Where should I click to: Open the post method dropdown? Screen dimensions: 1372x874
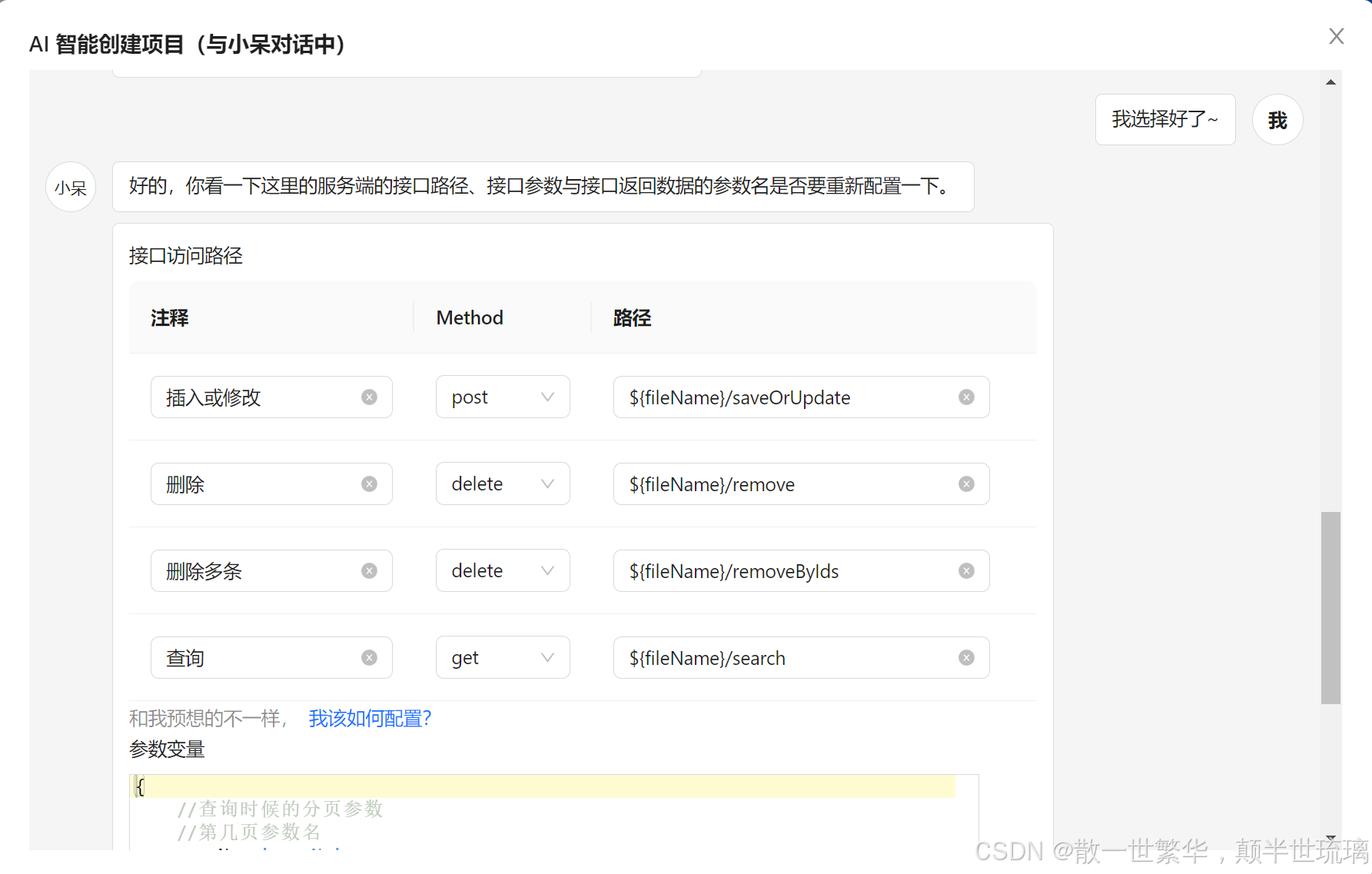point(503,397)
